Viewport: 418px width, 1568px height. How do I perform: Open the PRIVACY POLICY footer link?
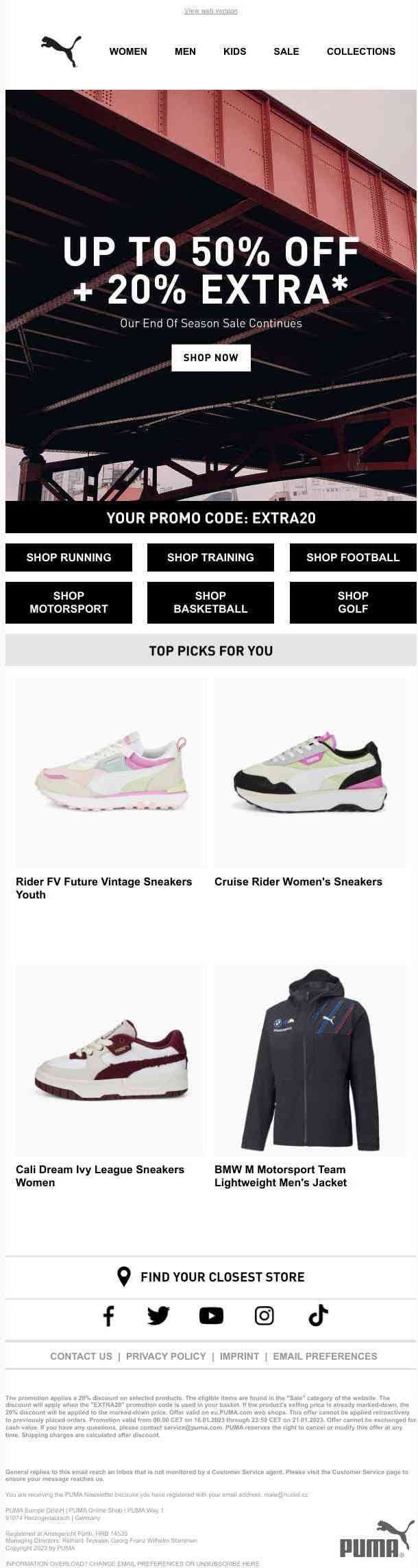click(x=166, y=1356)
